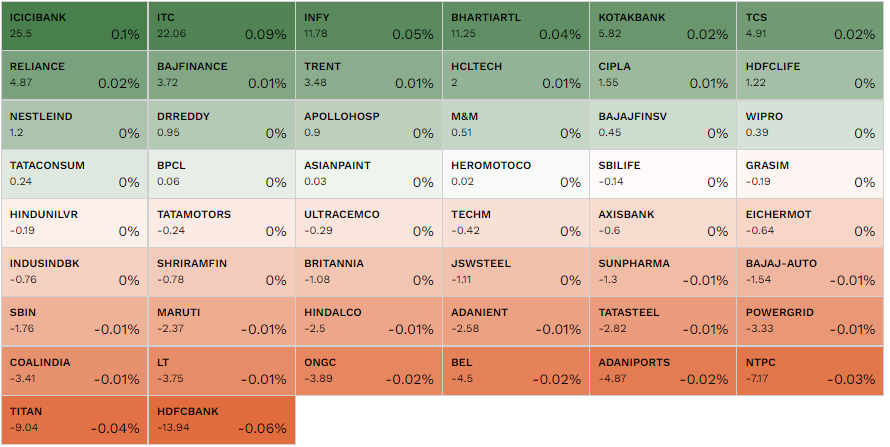Click the WIPRO tile
890x447 pixels.
[x=811, y=125]
